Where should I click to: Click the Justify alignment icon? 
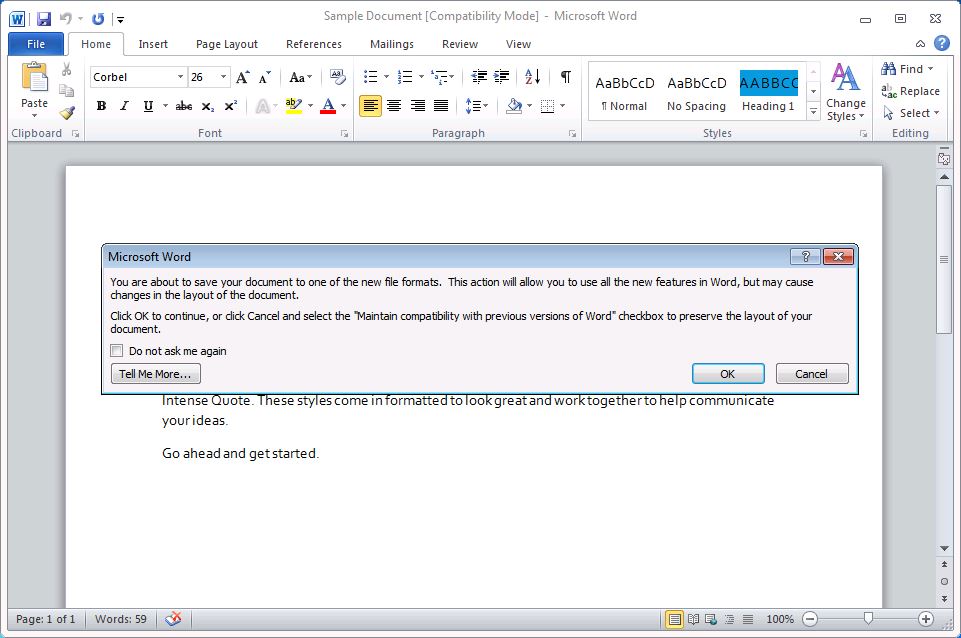pyautogui.click(x=441, y=106)
